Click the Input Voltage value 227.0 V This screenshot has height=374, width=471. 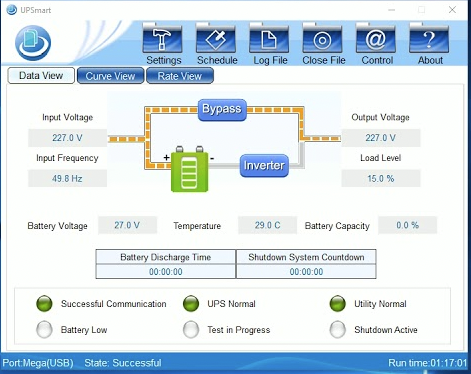click(x=67, y=138)
